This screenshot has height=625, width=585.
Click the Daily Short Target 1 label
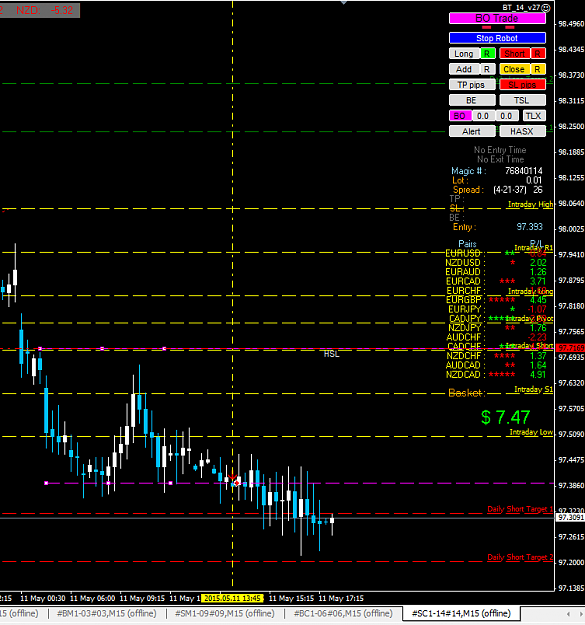[x=520, y=509]
